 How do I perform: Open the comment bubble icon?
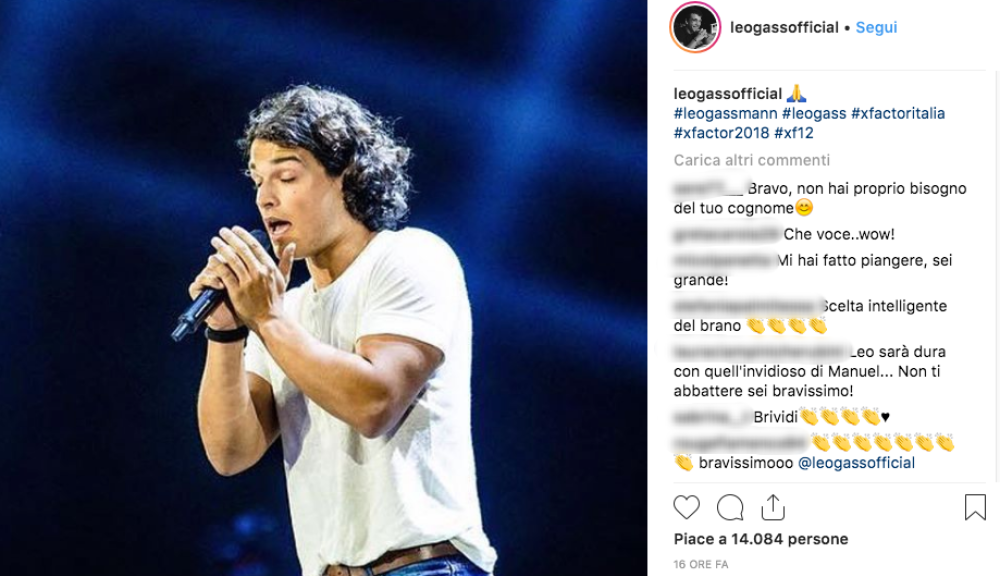730,508
